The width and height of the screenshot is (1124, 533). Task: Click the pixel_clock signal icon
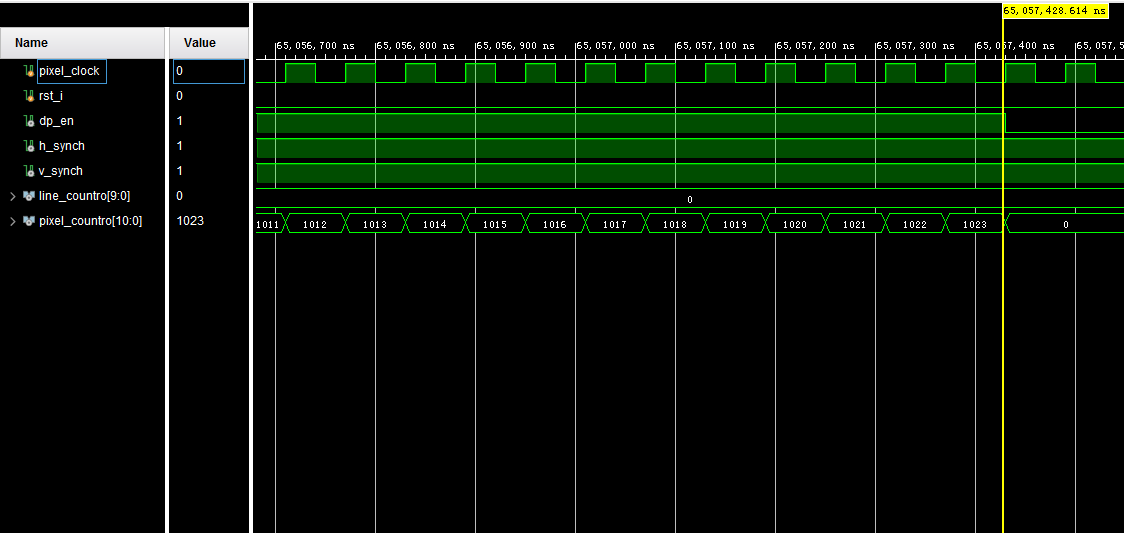coord(29,71)
